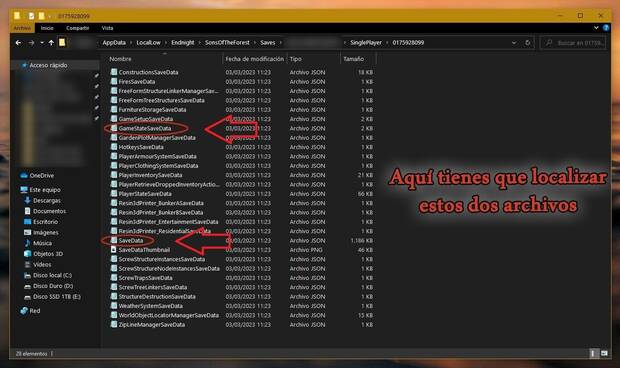The height and width of the screenshot is (368, 620).
Task: Click the search box for this folder
Action: pos(573,43)
